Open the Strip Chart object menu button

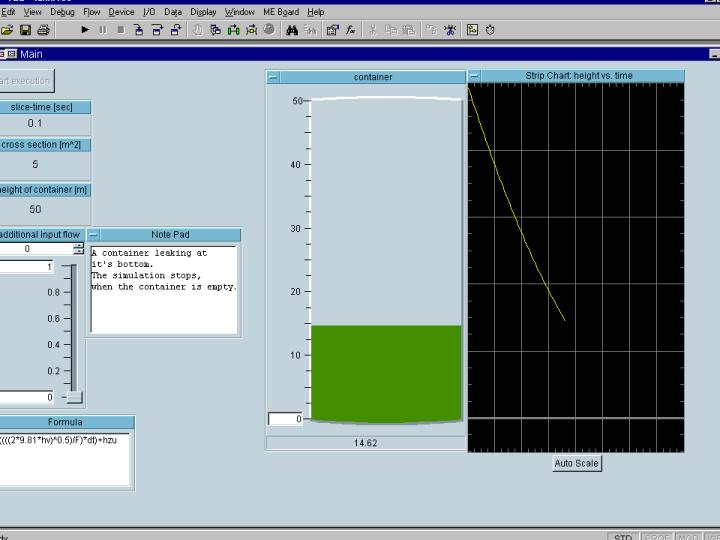(475, 76)
